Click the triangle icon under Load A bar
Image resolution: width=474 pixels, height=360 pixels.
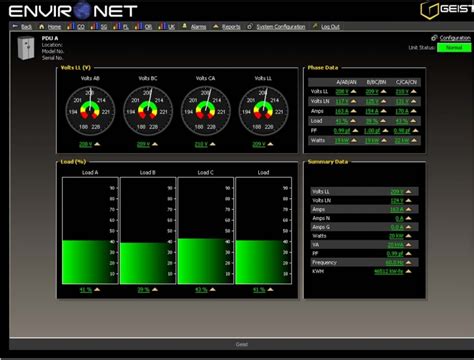(x=97, y=289)
